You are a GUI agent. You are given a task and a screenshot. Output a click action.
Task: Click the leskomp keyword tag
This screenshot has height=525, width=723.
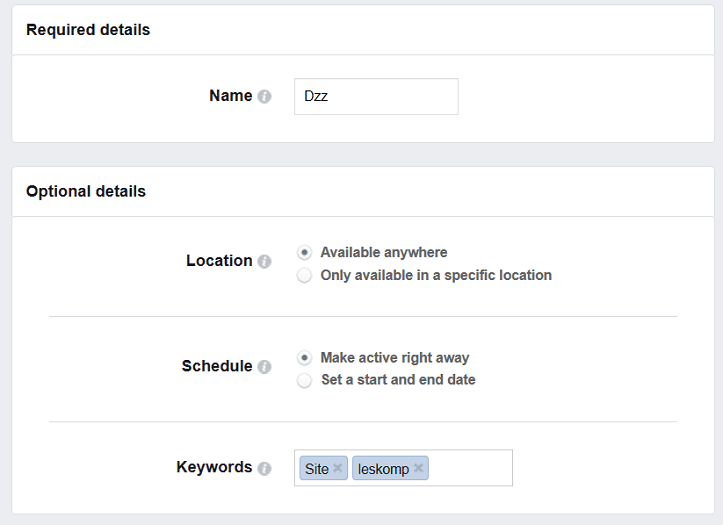coord(383,468)
